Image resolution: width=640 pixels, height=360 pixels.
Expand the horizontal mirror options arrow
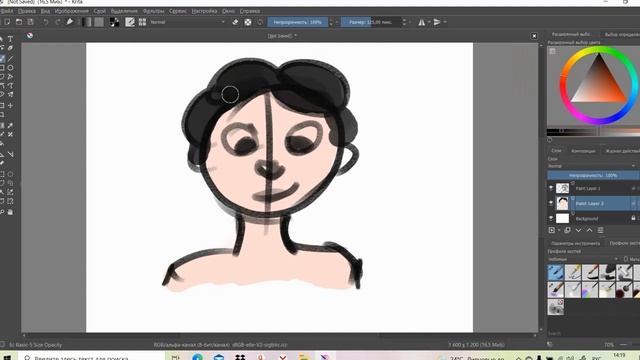tap(429, 22)
